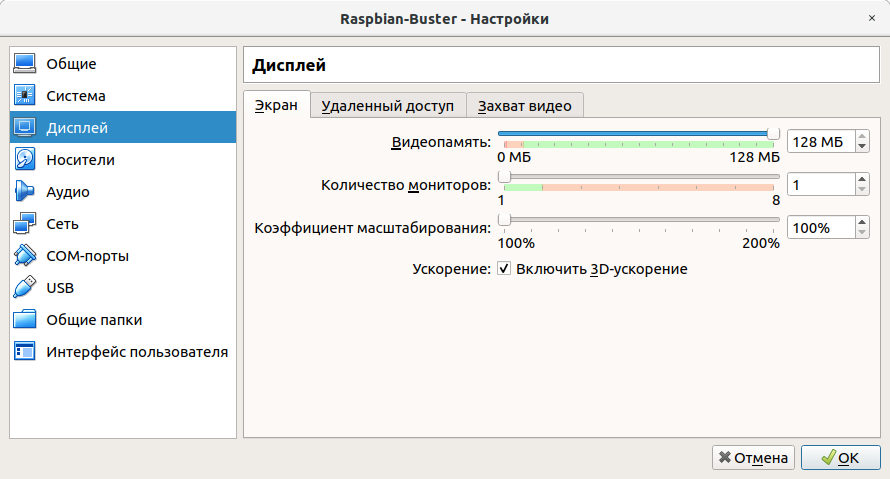Increase video memory with up arrow
Image resolution: width=890 pixels, height=479 pixels.
(x=862, y=136)
